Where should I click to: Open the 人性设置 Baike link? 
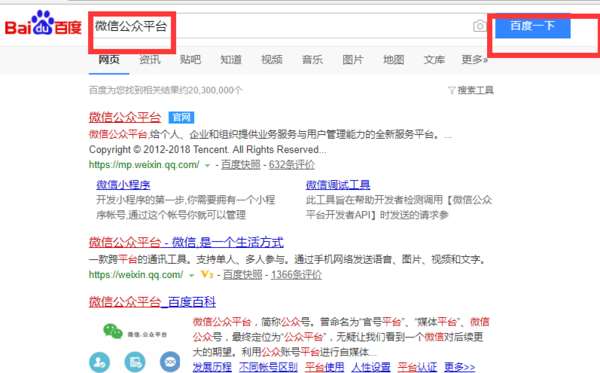pos(371,367)
